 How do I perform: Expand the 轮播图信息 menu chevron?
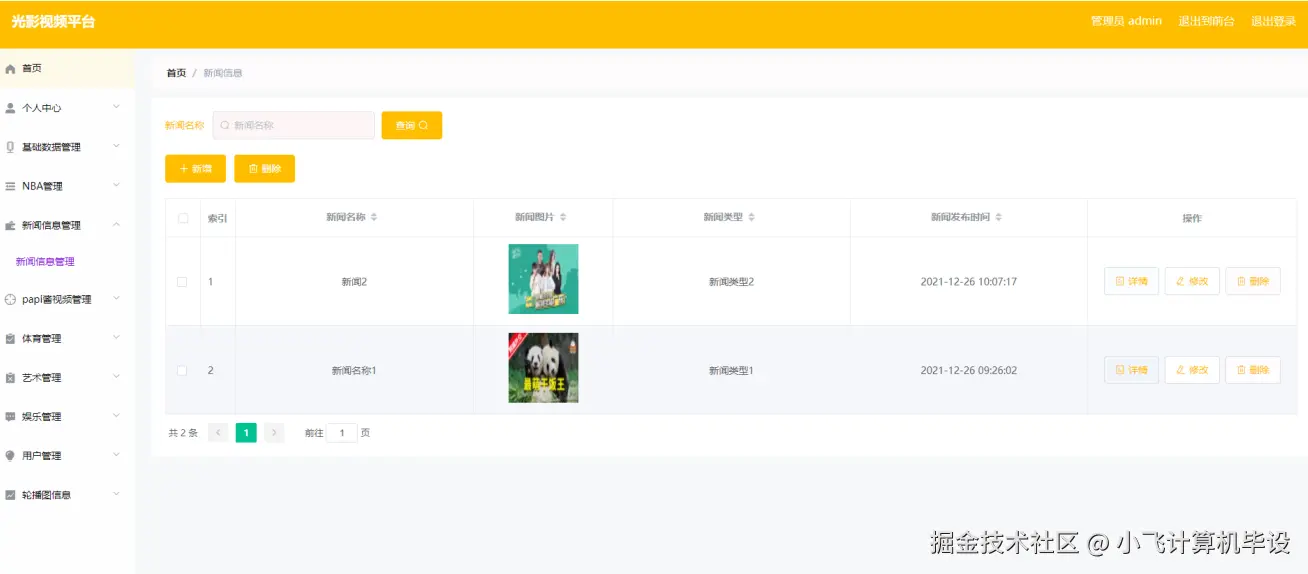click(116, 493)
